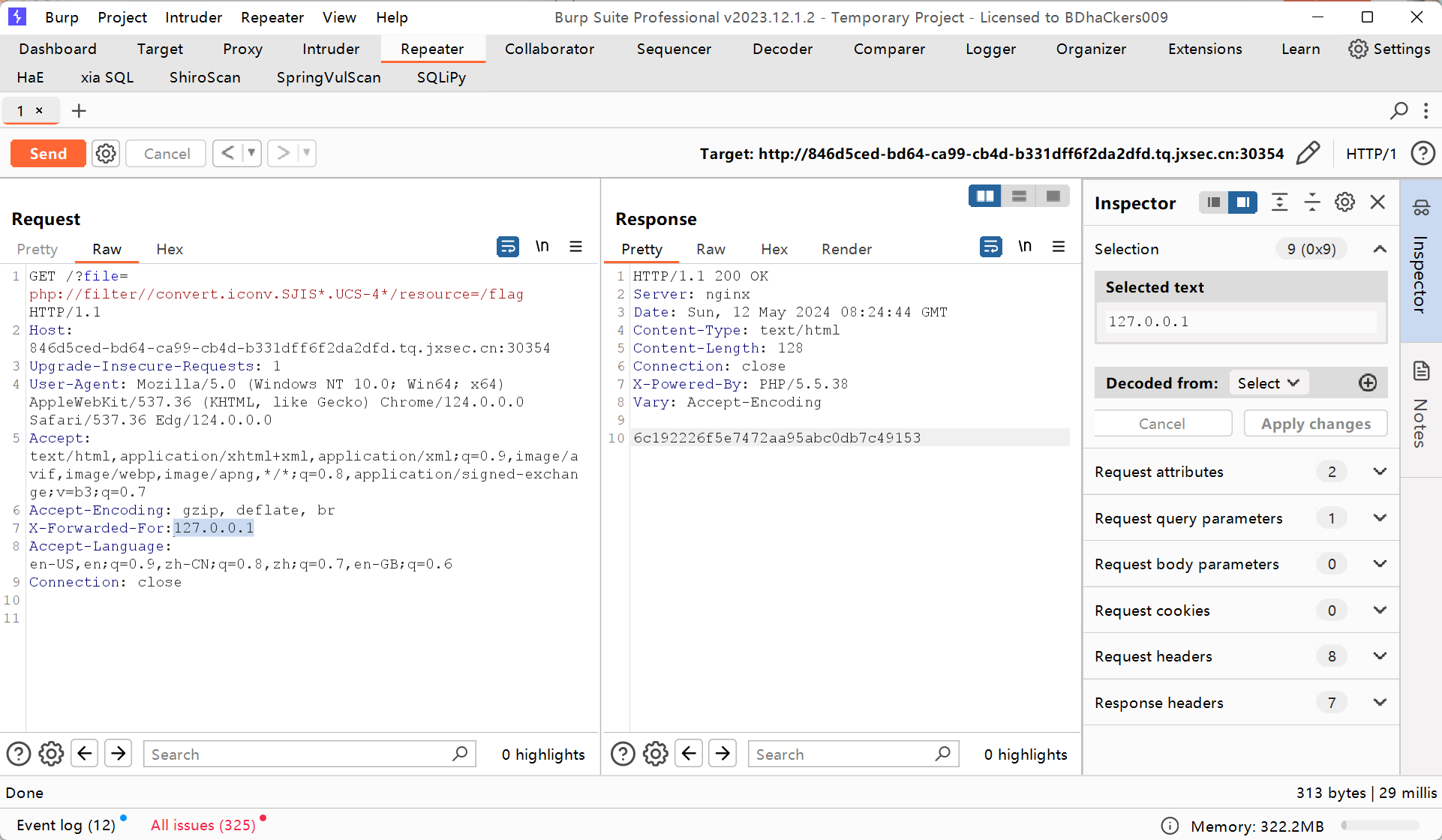The height and width of the screenshot is (840, 1442).
Task: Open All issues (325) link
Action: click(x=203, y=825)
